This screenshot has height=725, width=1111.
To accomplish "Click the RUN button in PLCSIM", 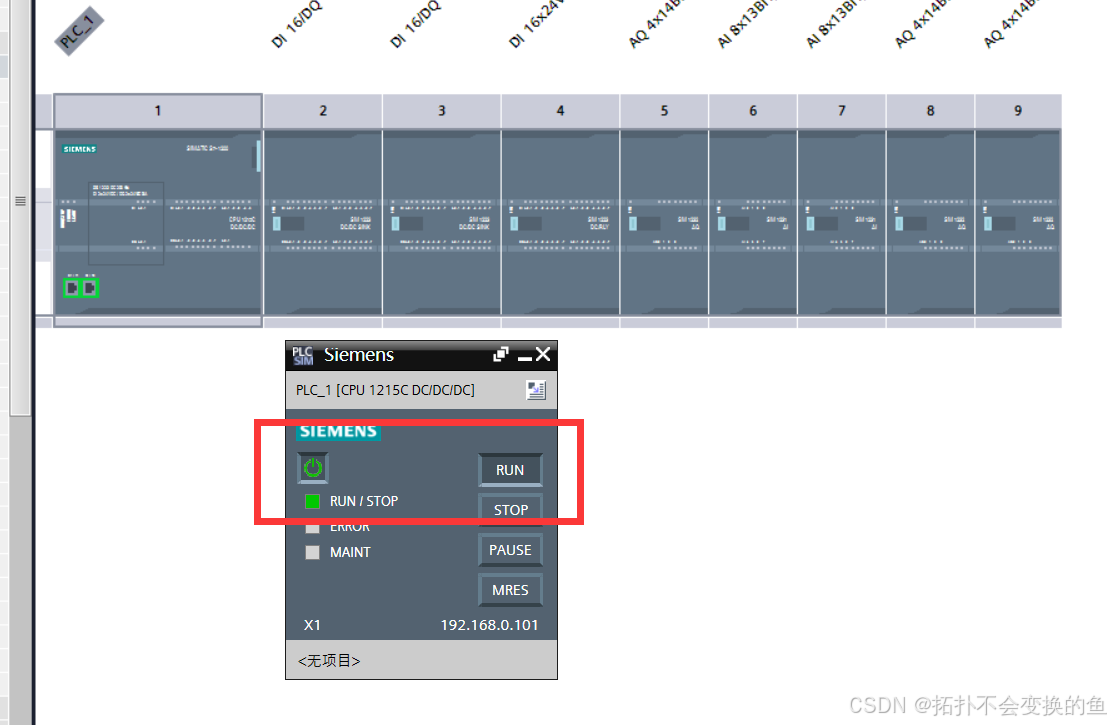I will click(510, 470).
